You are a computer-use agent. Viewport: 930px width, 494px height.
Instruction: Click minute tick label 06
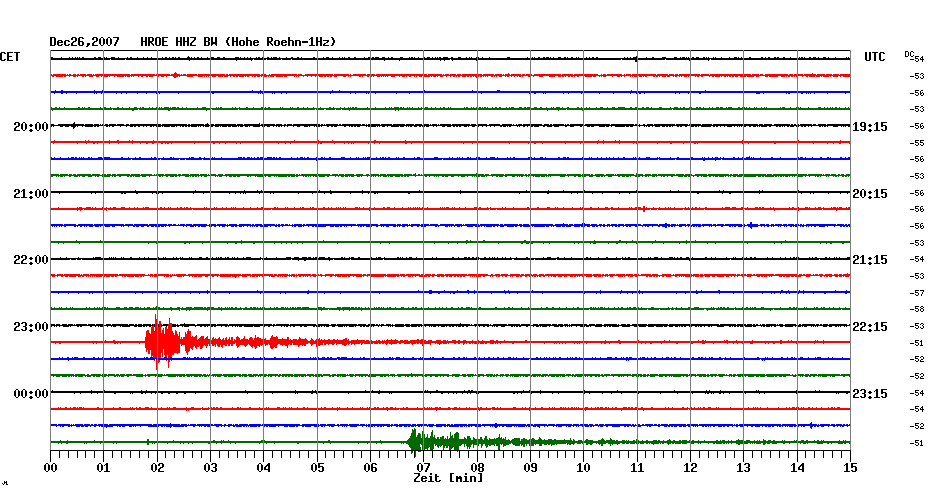tap(370, 467)
